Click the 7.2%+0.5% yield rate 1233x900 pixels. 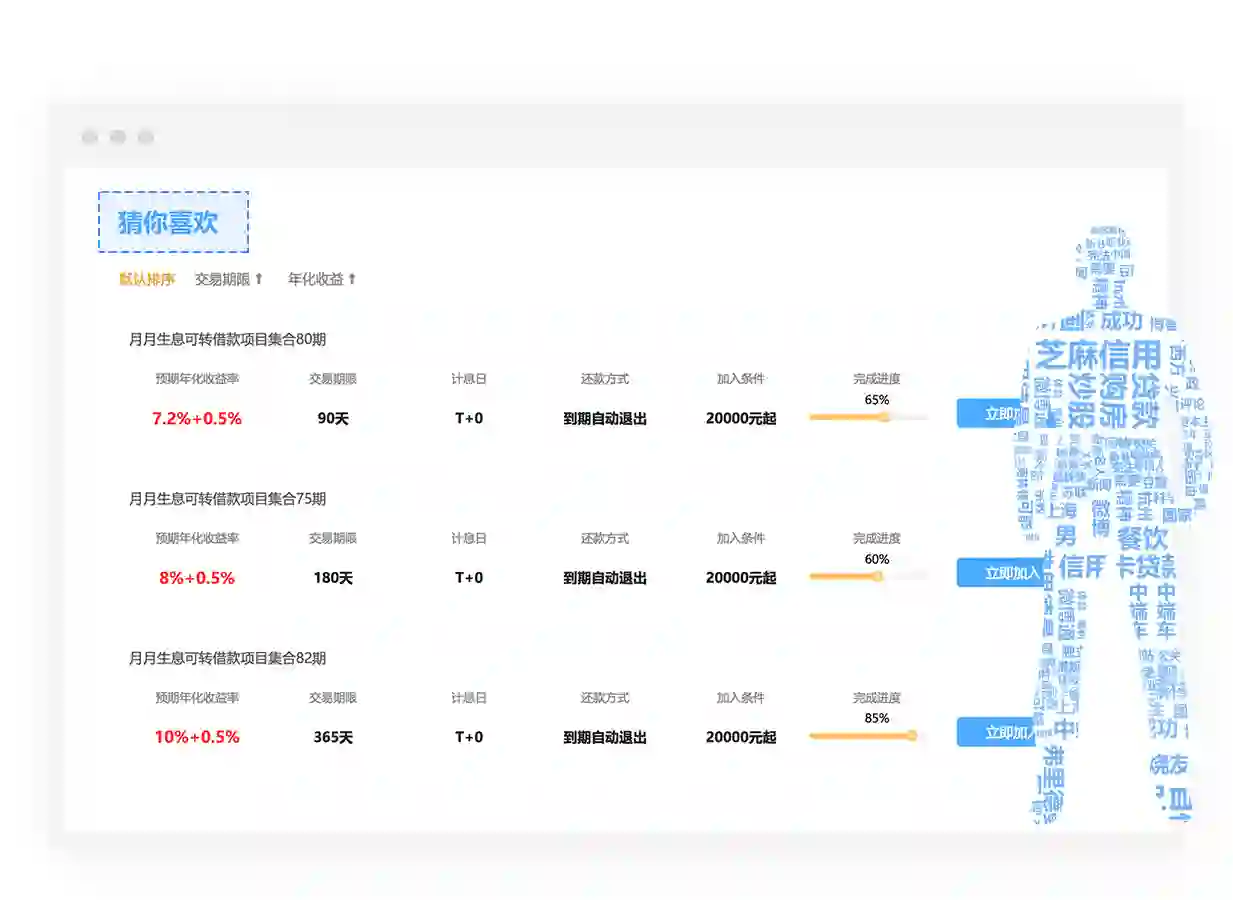coord(197,418)
